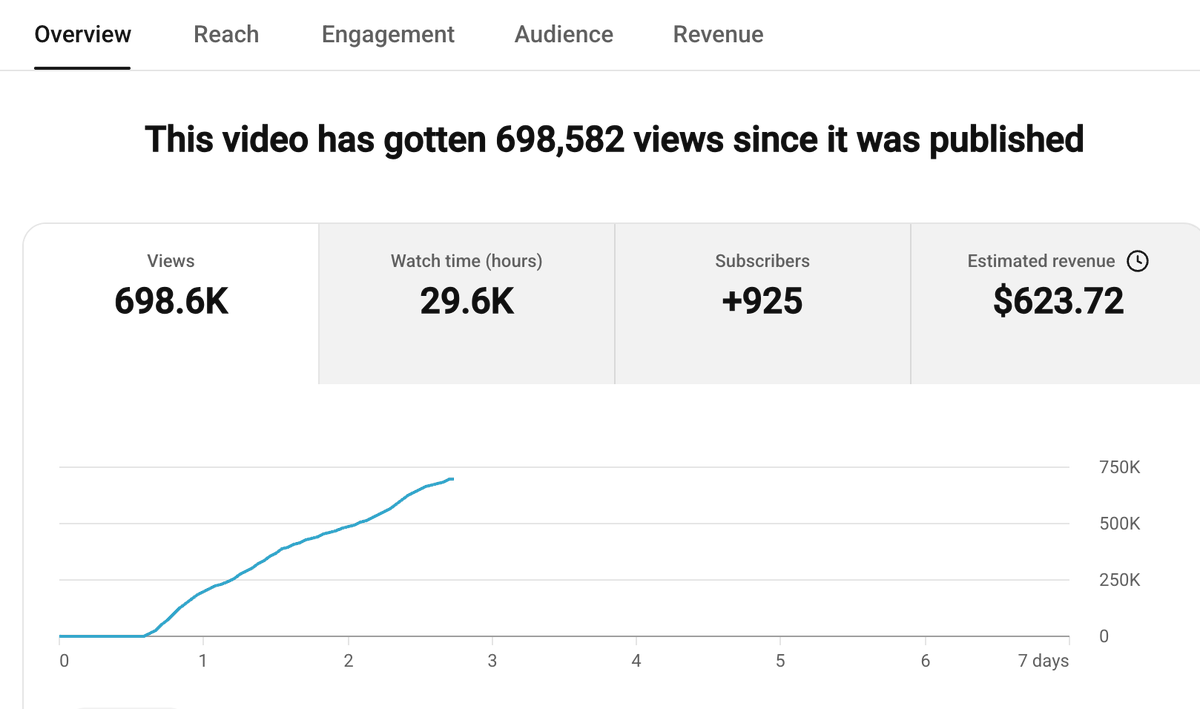Click the +925 subscribers value
The height and width of the screenshot is (709, 1200).
point(762,300)
